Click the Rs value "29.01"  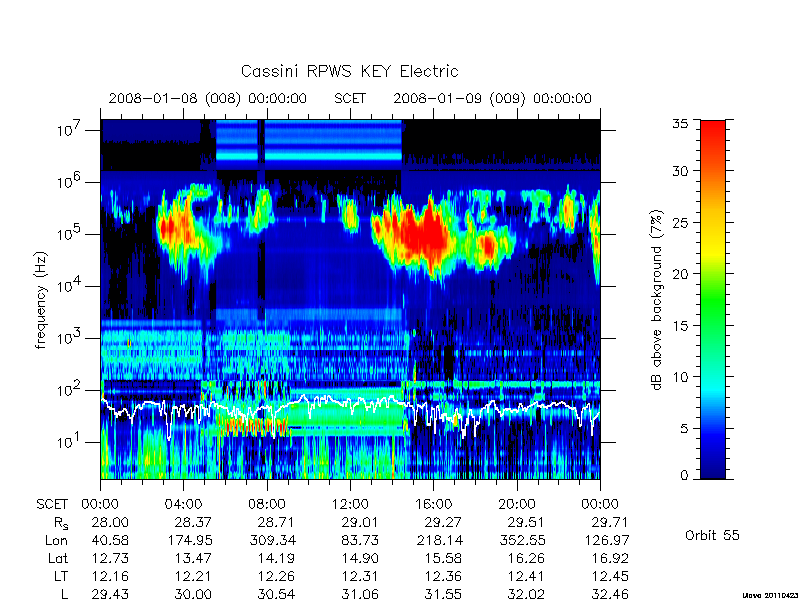pyautogui.click(x=360, y=522)
